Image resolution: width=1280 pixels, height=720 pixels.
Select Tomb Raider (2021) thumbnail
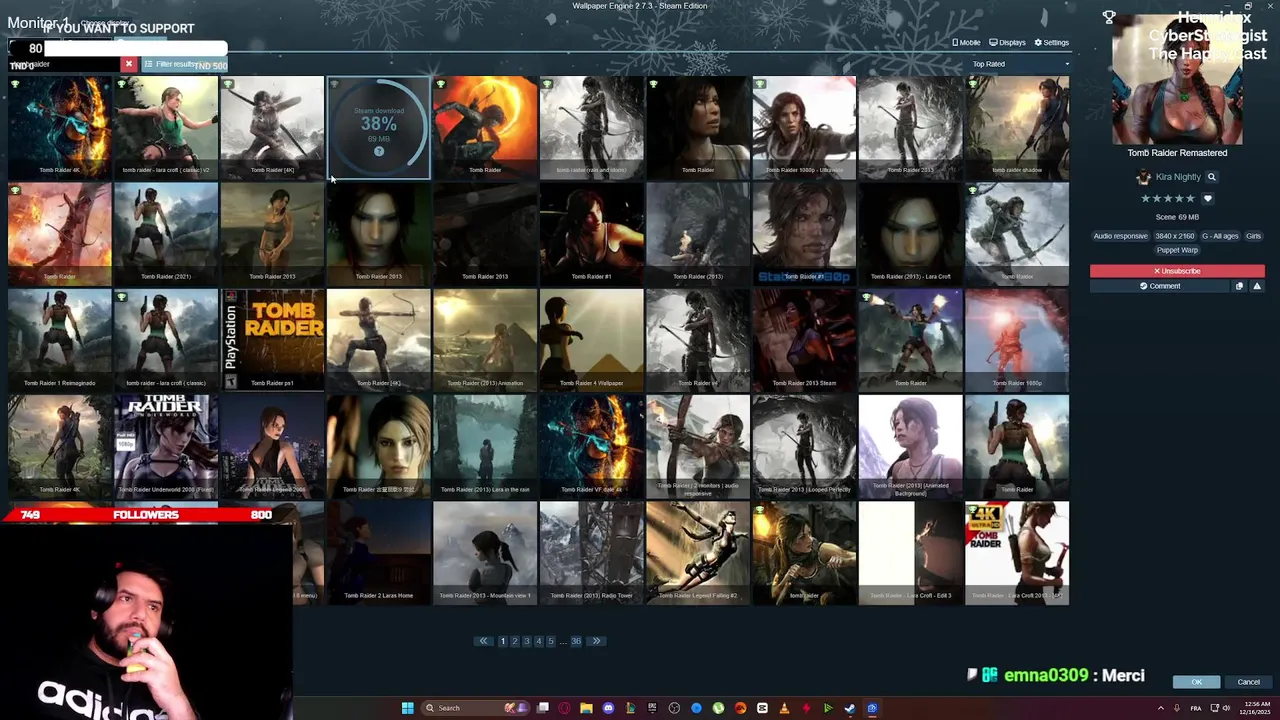pos(166,234)
